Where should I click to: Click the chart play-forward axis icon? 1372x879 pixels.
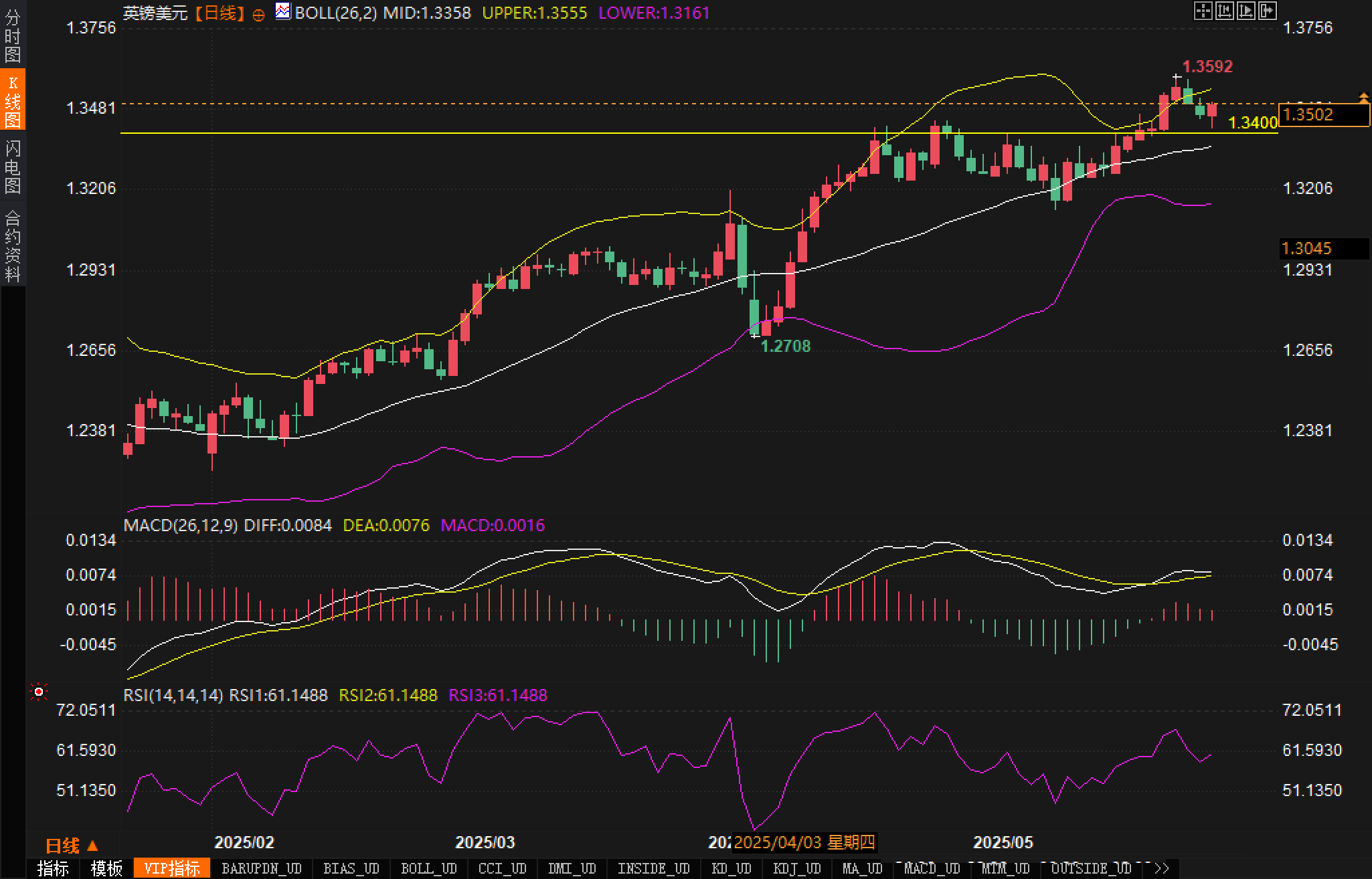click(1246, 11)
